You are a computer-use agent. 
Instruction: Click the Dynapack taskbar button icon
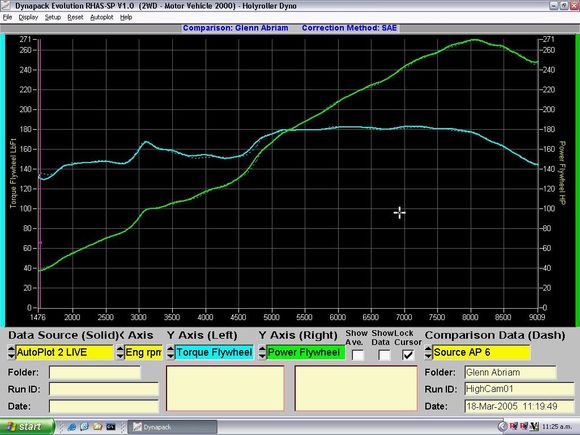pos(137,427)
